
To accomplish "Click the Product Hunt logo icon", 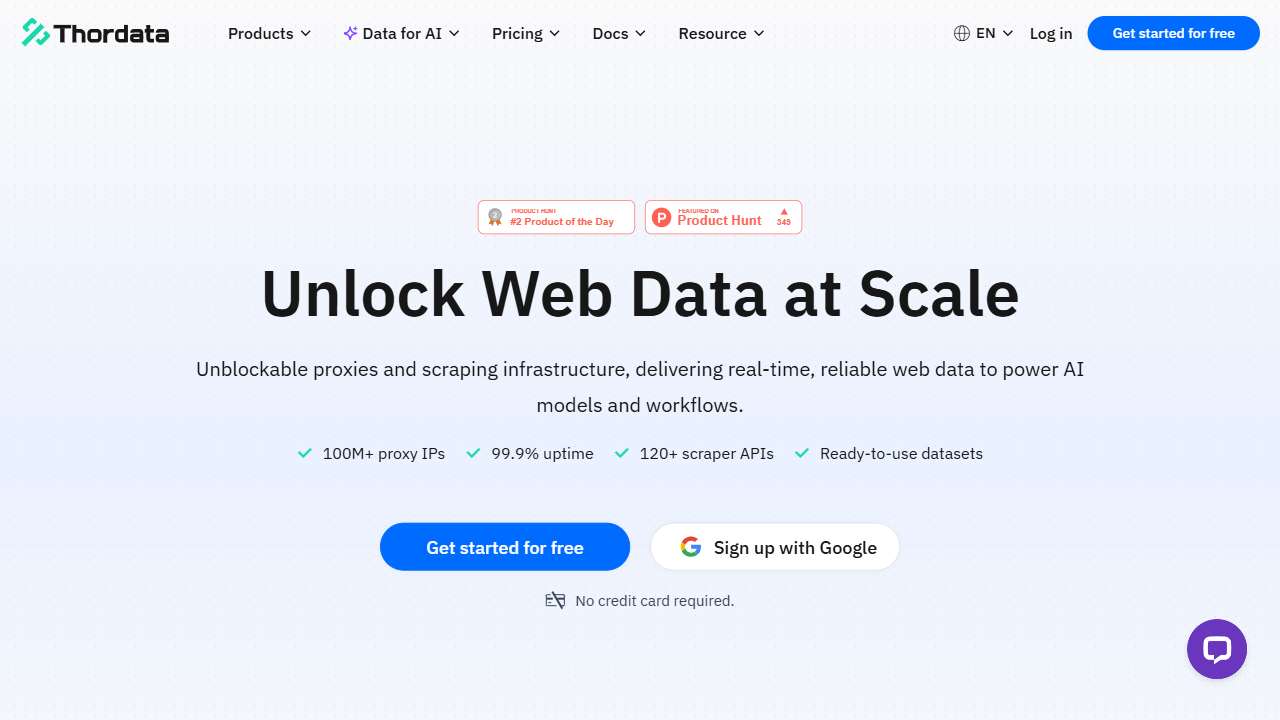I will (662, 217).
